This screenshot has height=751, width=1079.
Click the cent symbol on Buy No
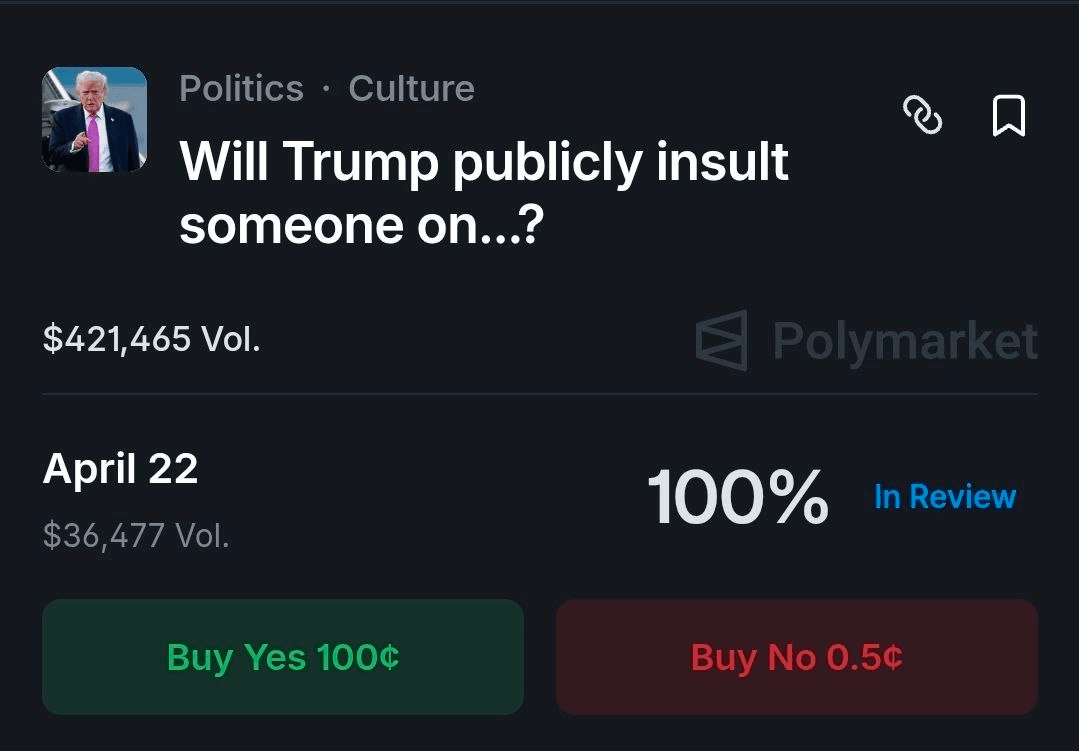893,658
